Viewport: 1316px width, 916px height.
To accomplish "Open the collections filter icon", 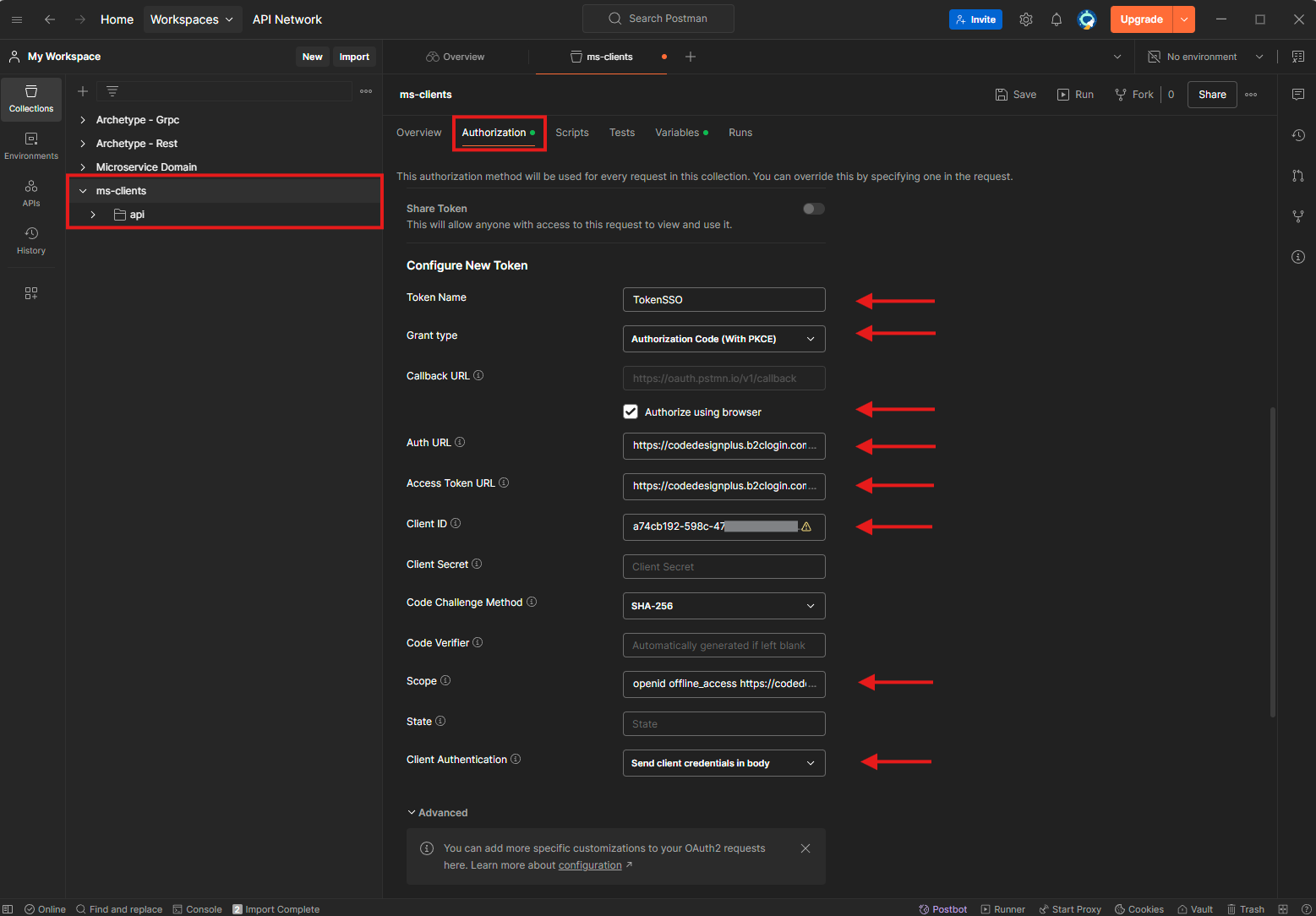I will point(112,91).
